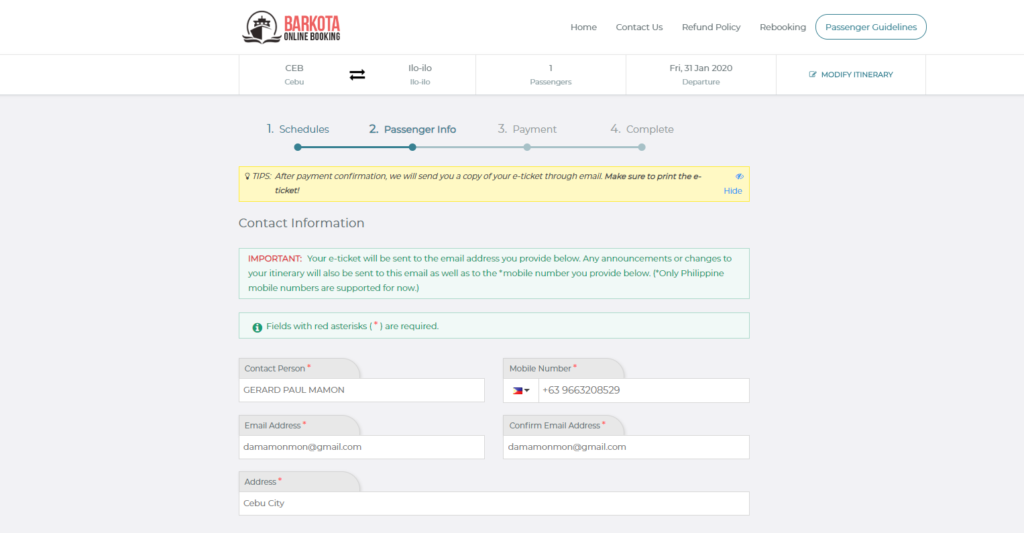Click the CEB Cebu origin text

(294, 74)
